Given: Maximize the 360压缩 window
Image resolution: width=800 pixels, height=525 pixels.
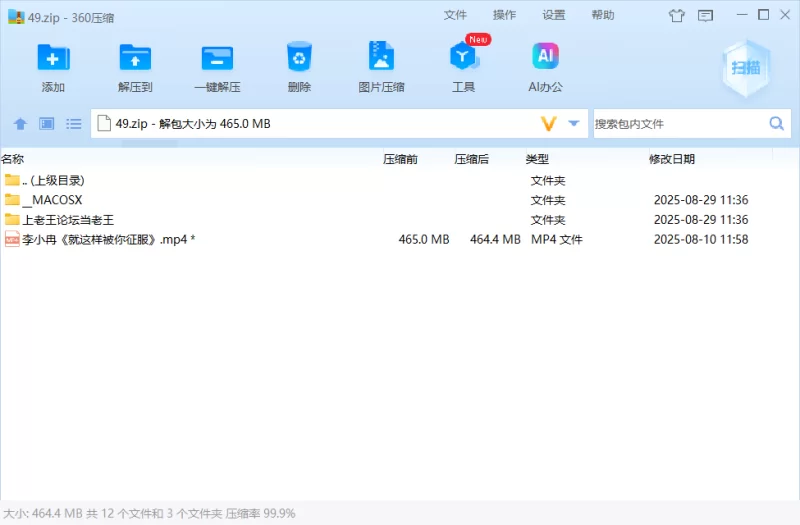Looking at the screenshot, I should 764,15.
